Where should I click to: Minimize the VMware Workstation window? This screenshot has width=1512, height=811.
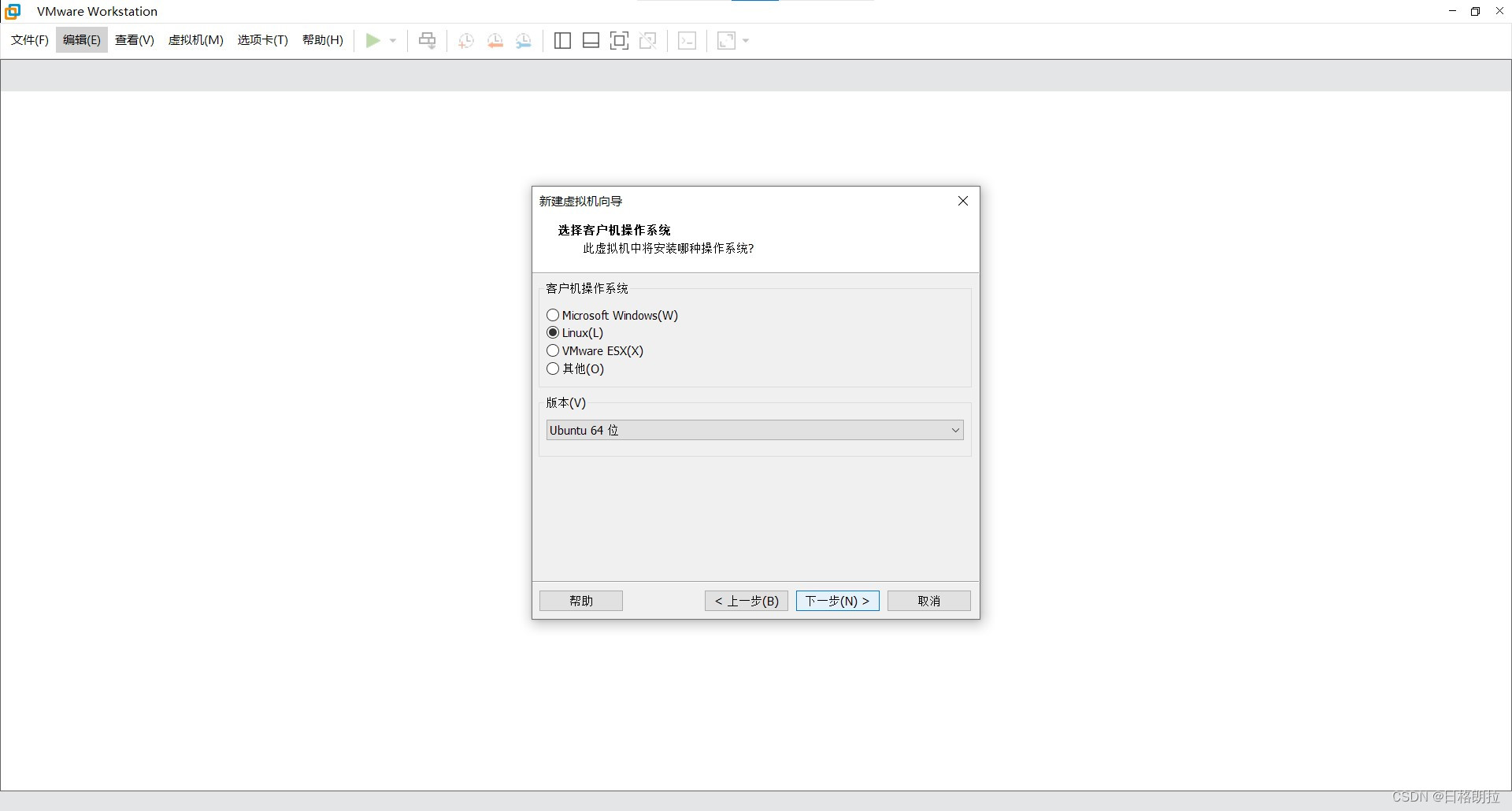(1452, 11)
